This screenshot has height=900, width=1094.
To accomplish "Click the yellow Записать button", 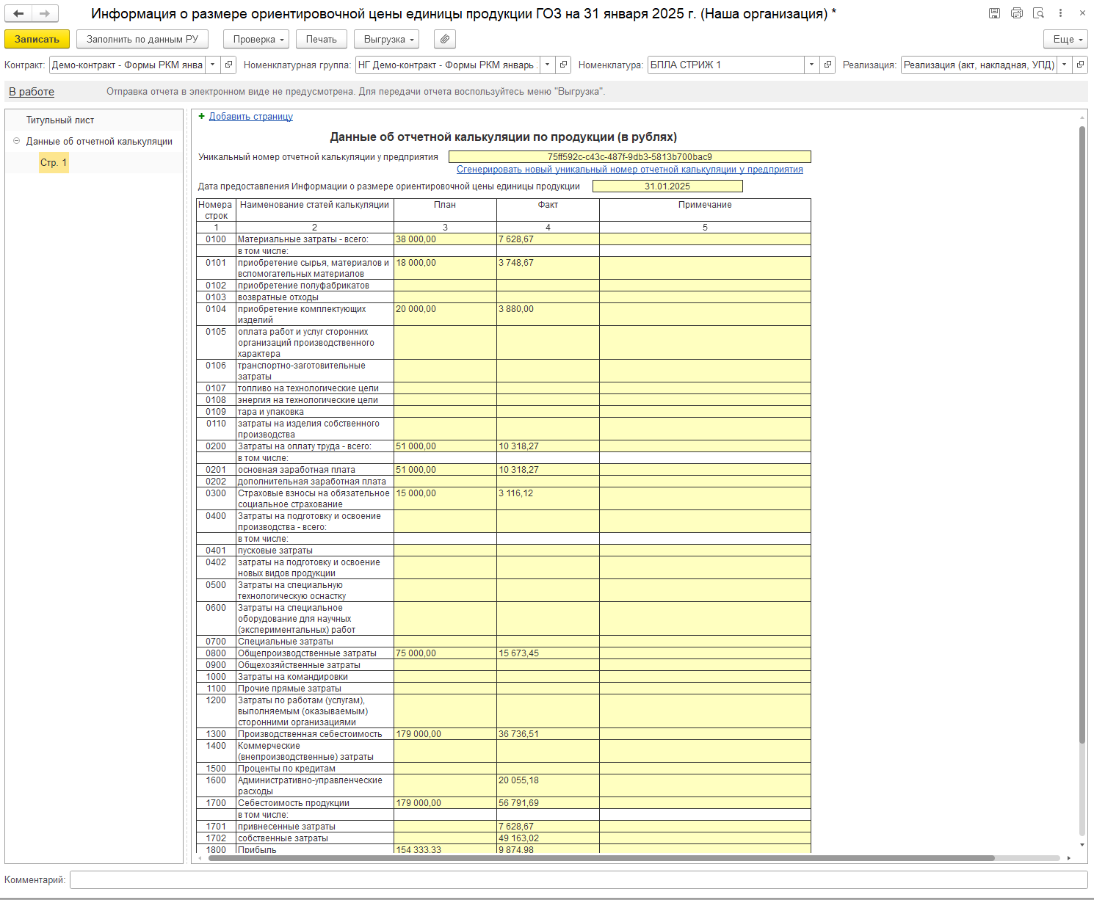I will tap(37, 39).
